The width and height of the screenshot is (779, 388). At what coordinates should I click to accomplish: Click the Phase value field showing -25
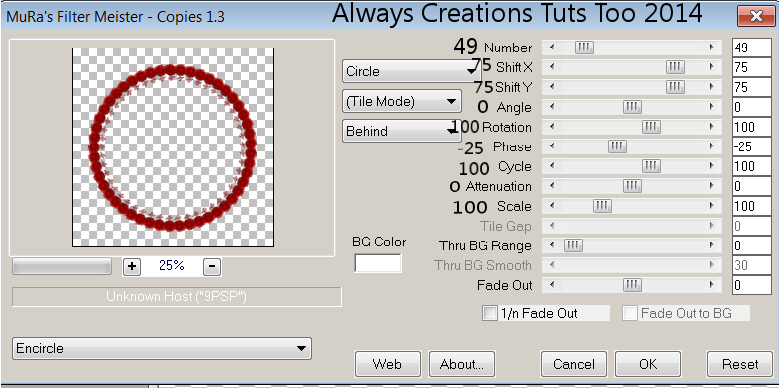tap(752, 147)
